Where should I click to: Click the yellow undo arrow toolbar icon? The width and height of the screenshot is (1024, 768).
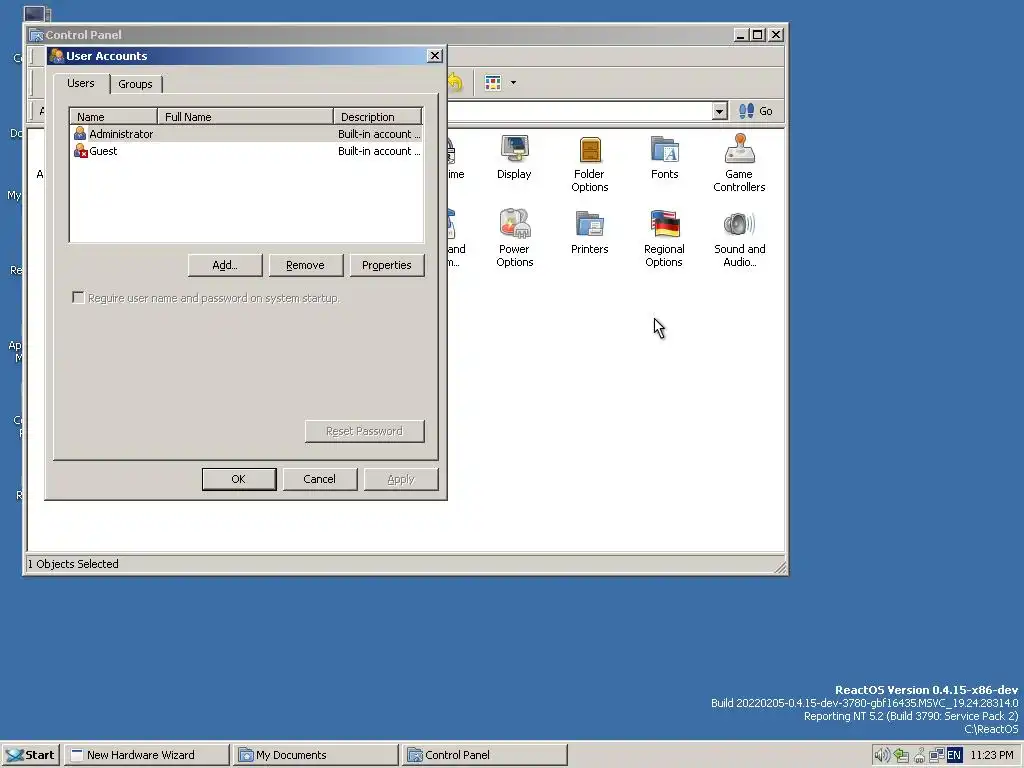pos(455,82)
